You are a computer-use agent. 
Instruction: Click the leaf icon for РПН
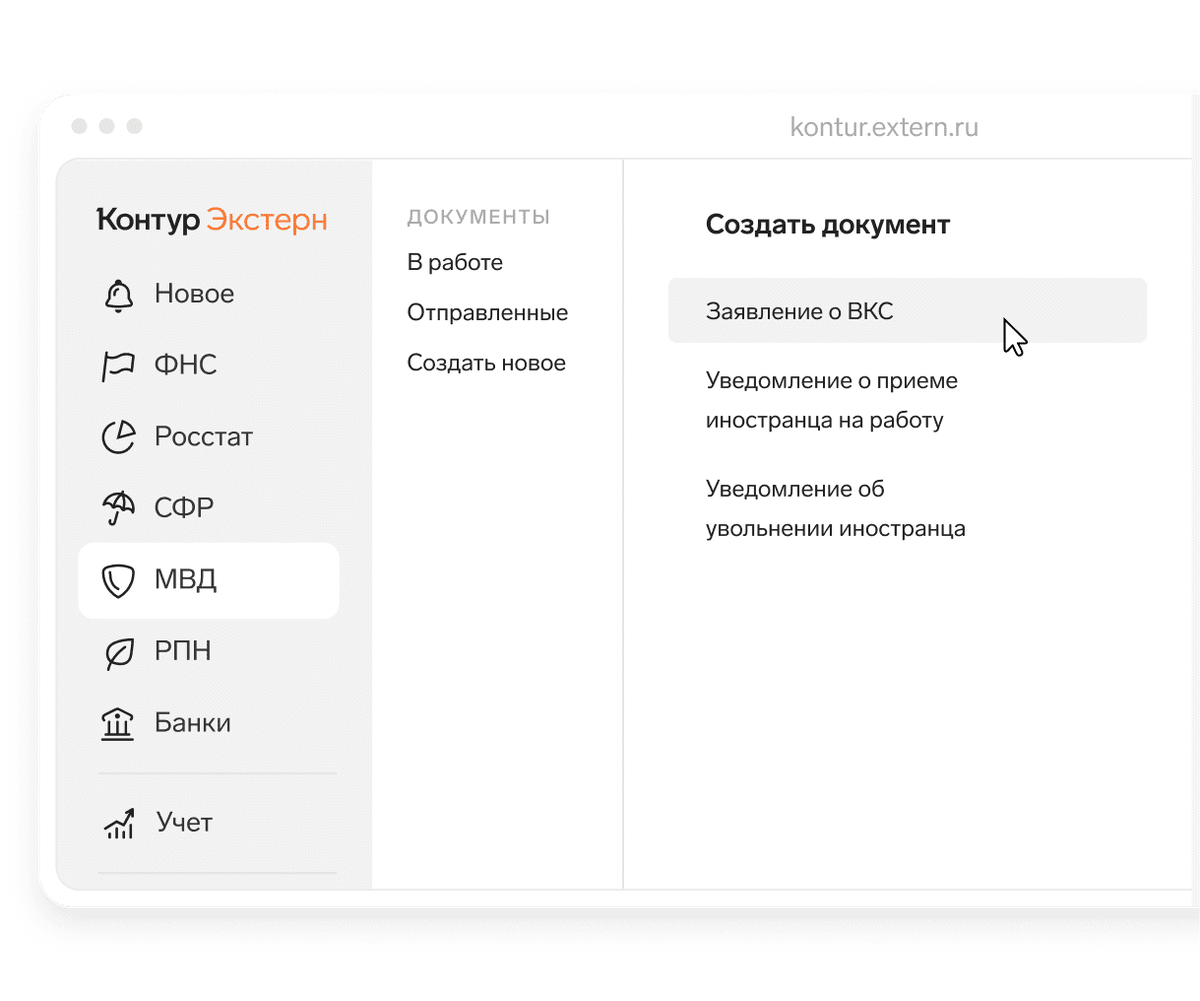click(x=119, y=652)
